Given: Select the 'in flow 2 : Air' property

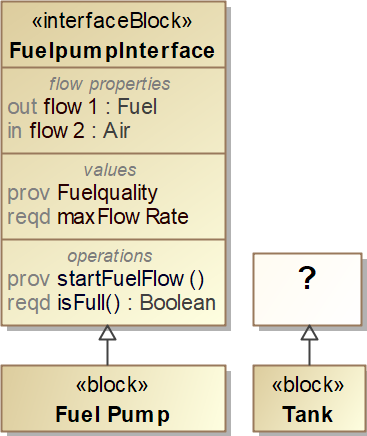Looking at the screenshot, I should tap(69, 130).
